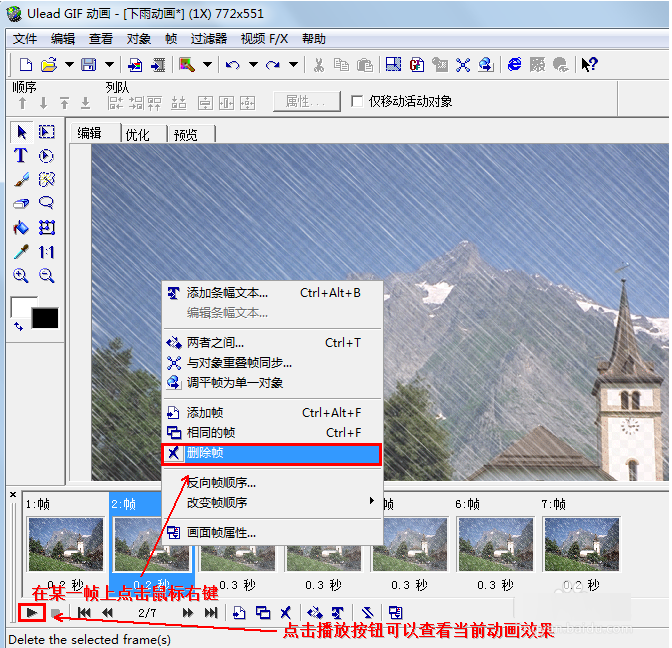The height and width of the screenshot is (648, 672).
Task: Toggle 仅移动活动对象 checkbox
Action: (x=357, y=101)
